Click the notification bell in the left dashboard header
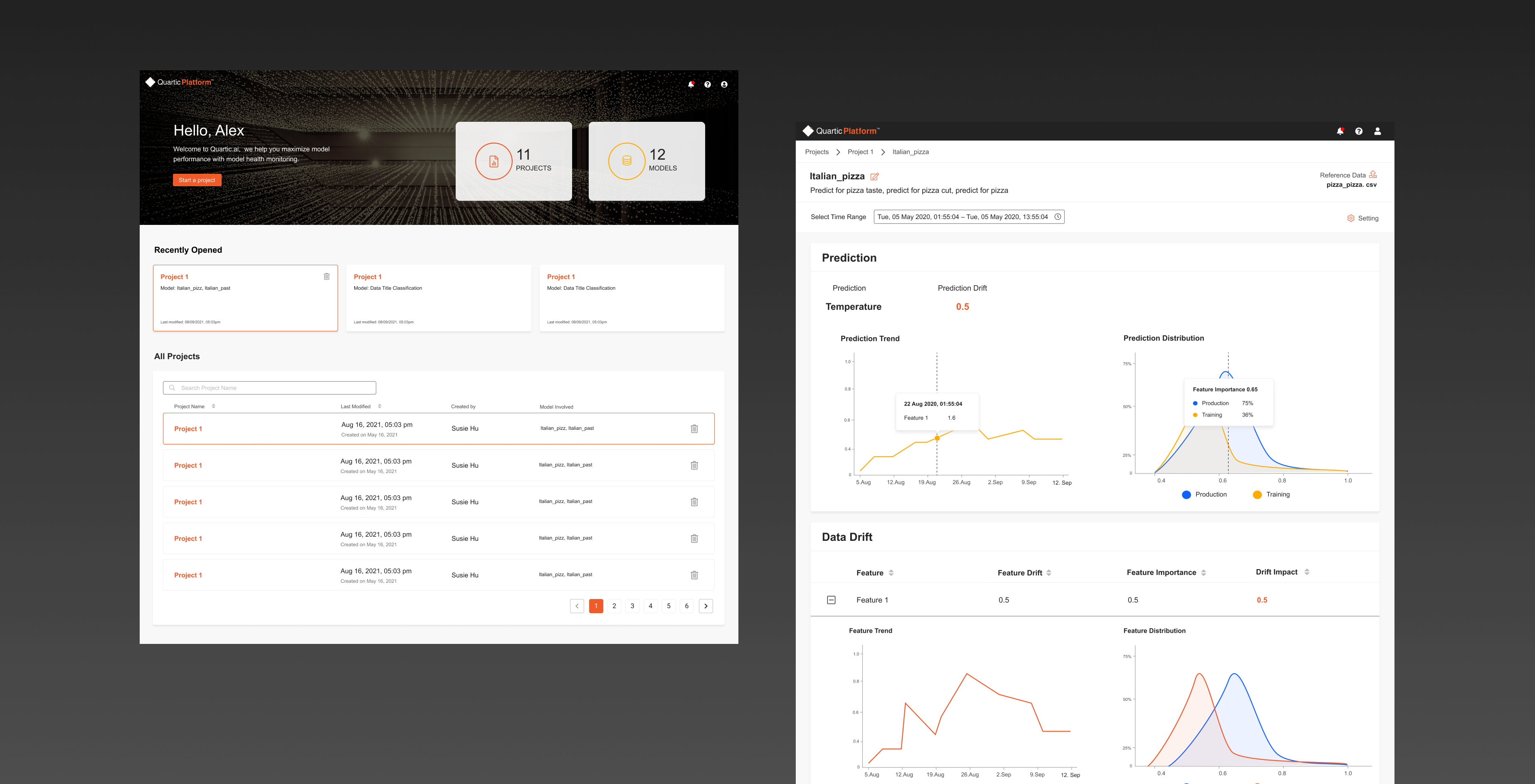Screen dimensions: 1535x784 pos(691,85)
